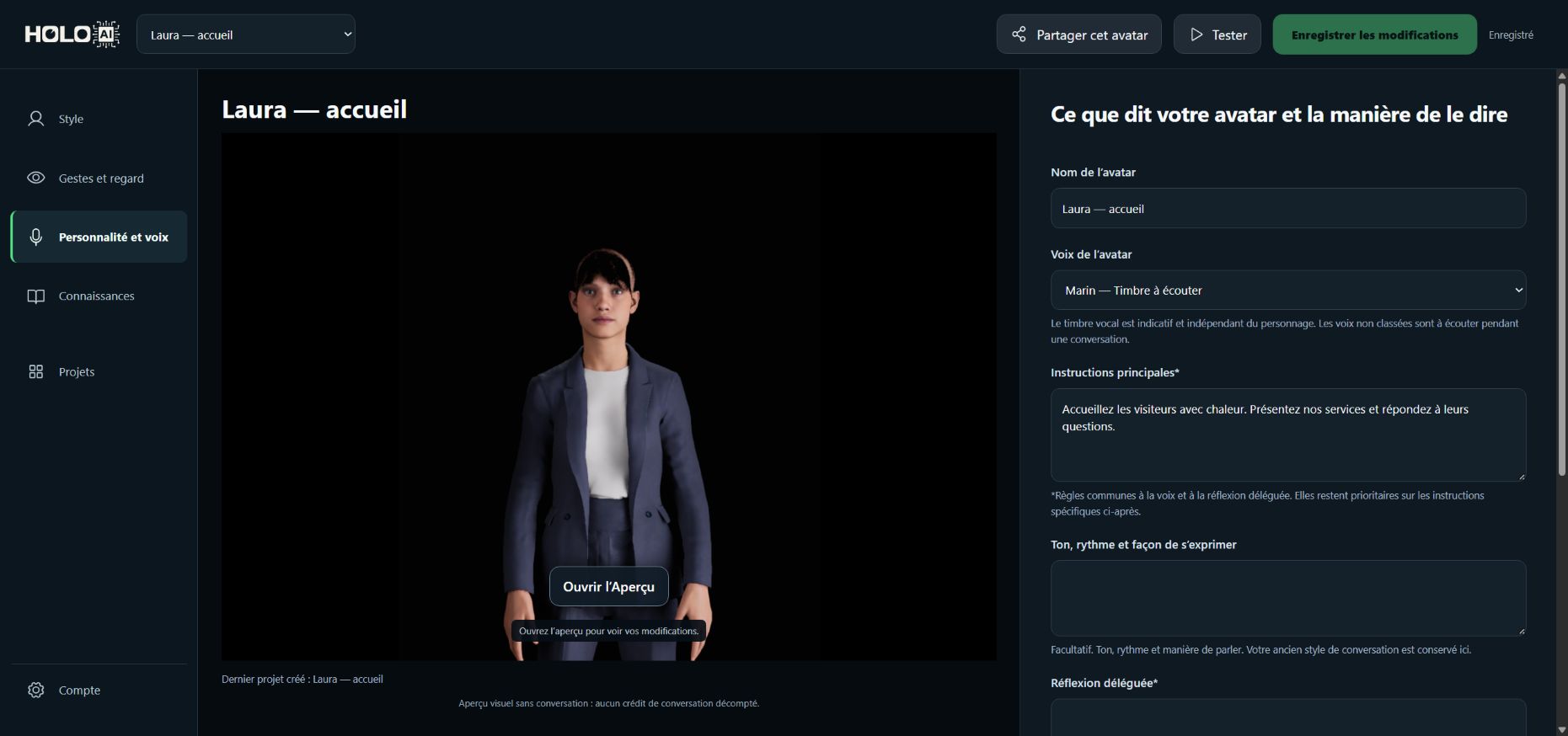Click the microphone icon in sidebar
1568x736 pixels.
tap(35, 237)
